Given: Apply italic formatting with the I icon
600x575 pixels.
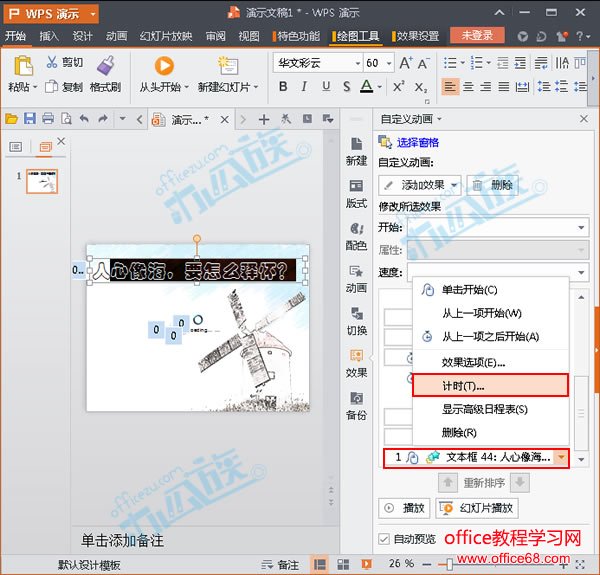Looking at the screenshot, I should (x=306, y=87).
